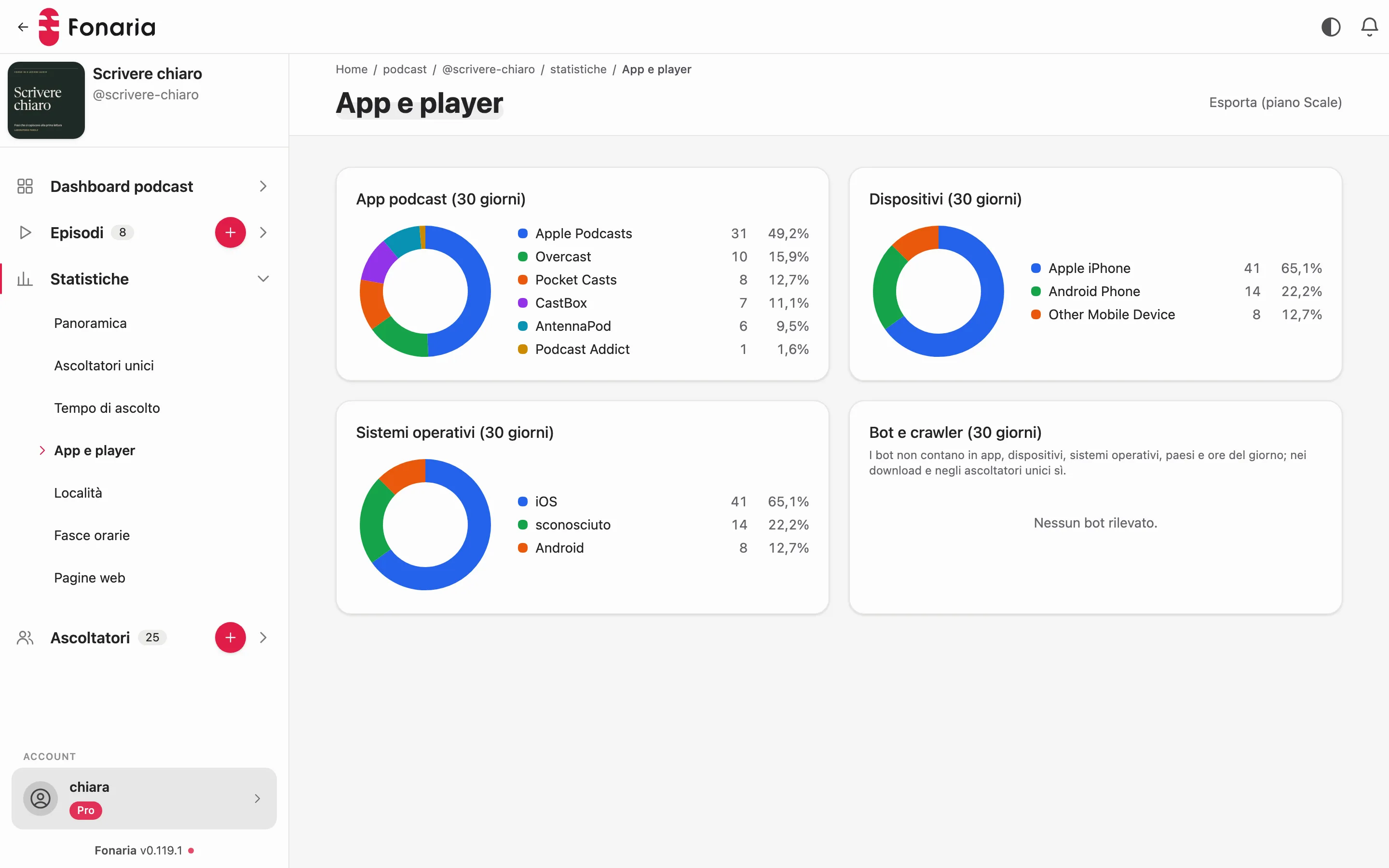
Task: Click the Apple iPhone legend label
Action: (x=1089, y=268)
